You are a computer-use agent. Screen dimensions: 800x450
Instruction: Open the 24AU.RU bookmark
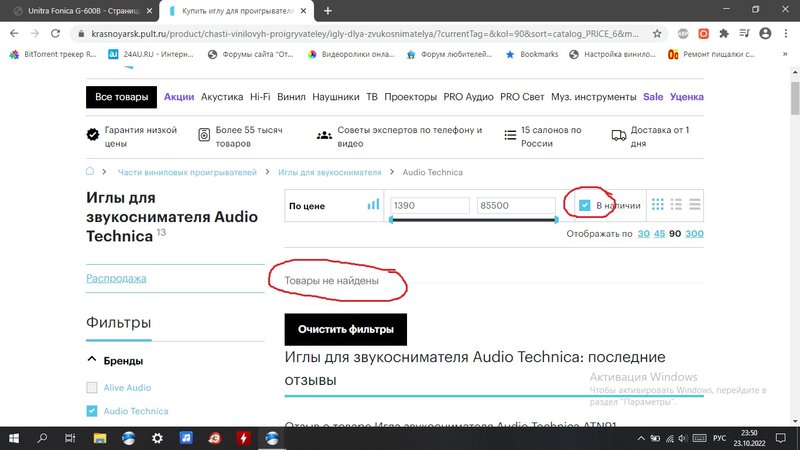pyautogui.click(x=151, y=54)
